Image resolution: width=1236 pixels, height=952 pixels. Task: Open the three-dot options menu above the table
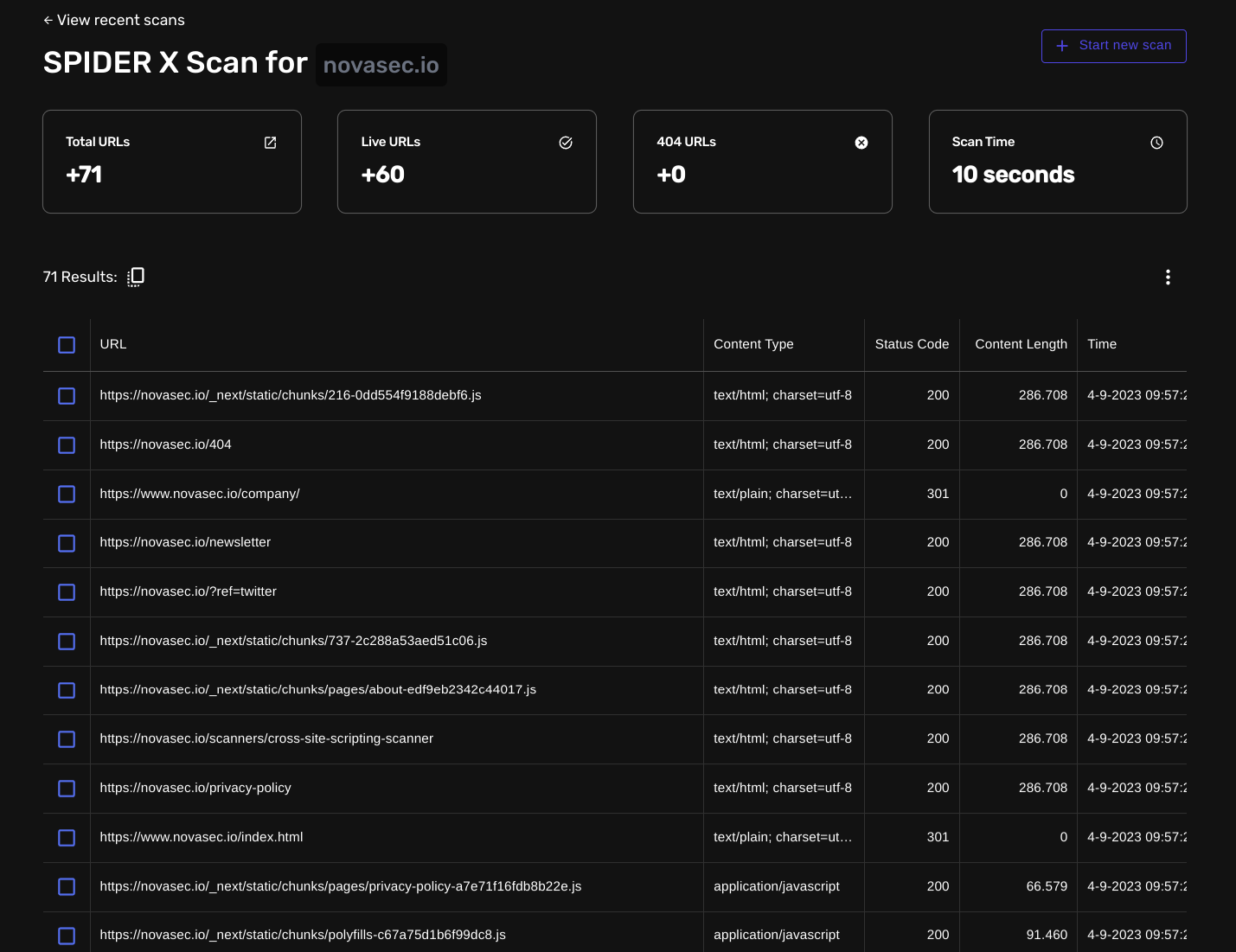point(1168,277)
